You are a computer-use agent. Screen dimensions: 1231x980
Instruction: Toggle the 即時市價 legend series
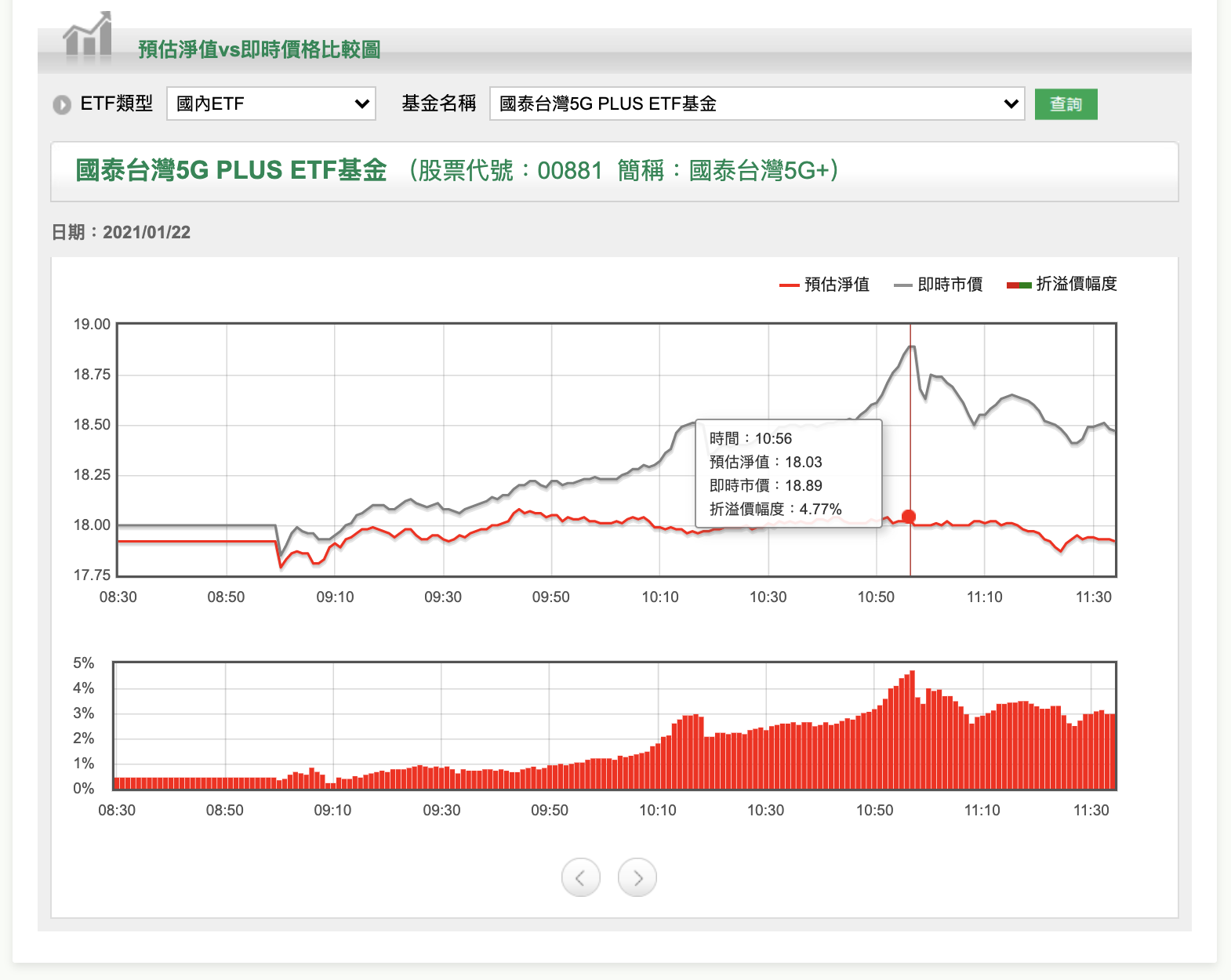pos(939,285)
